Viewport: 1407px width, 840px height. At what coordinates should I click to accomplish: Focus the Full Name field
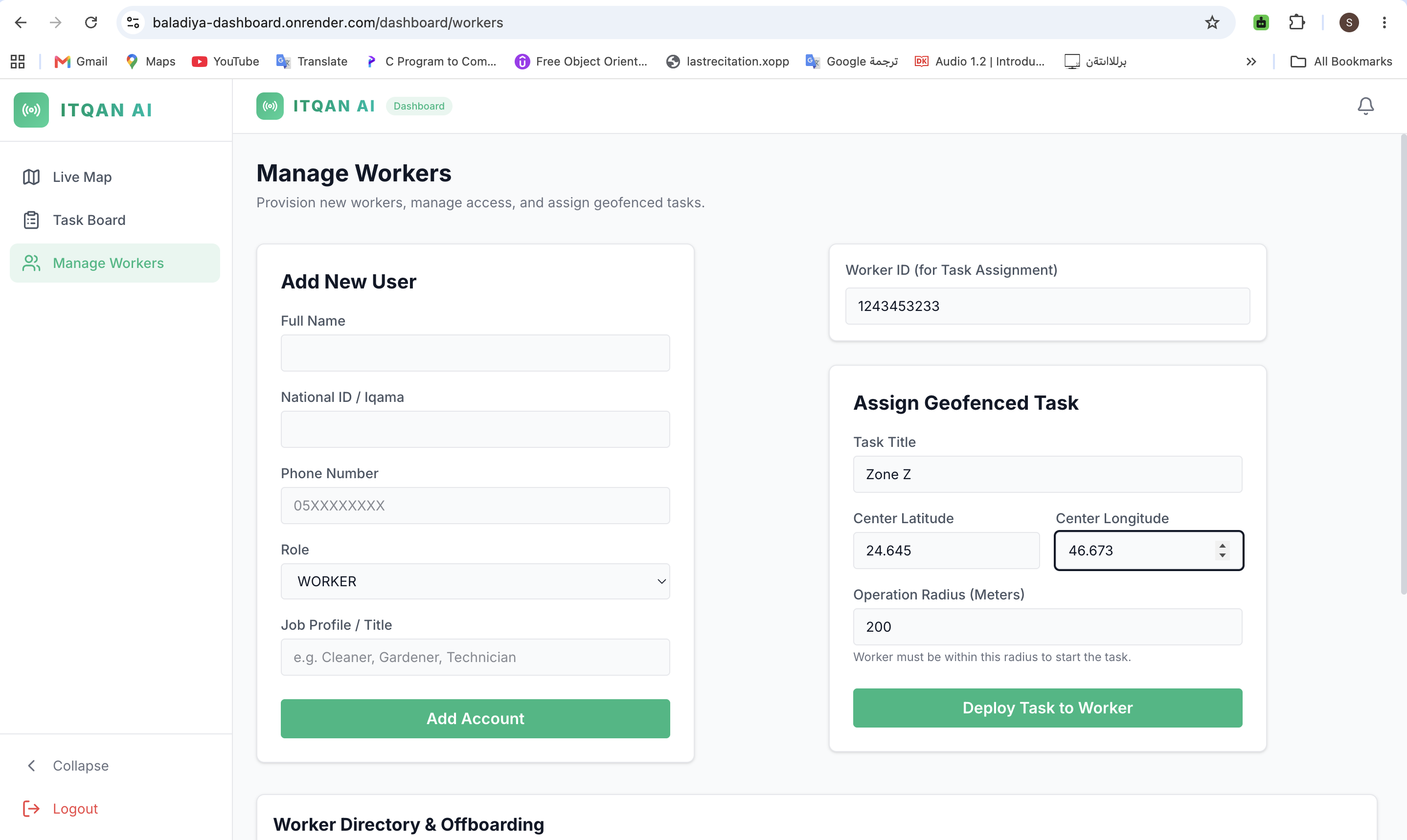point(475,353)
